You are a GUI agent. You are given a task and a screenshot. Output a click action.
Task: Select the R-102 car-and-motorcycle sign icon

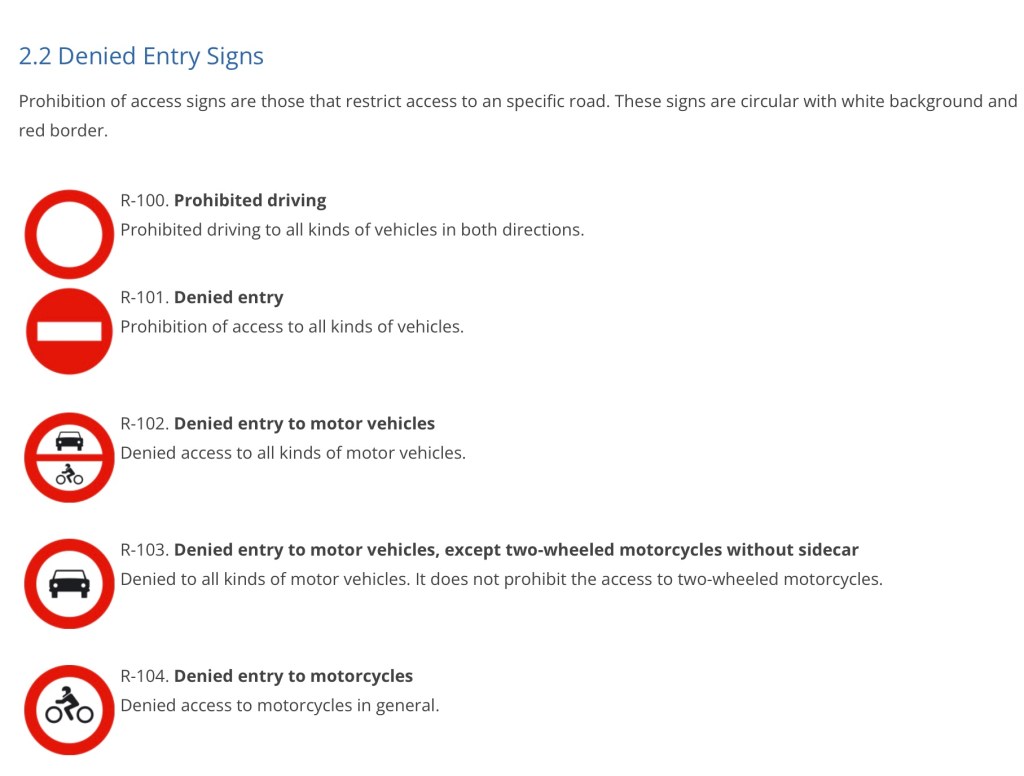69,457
